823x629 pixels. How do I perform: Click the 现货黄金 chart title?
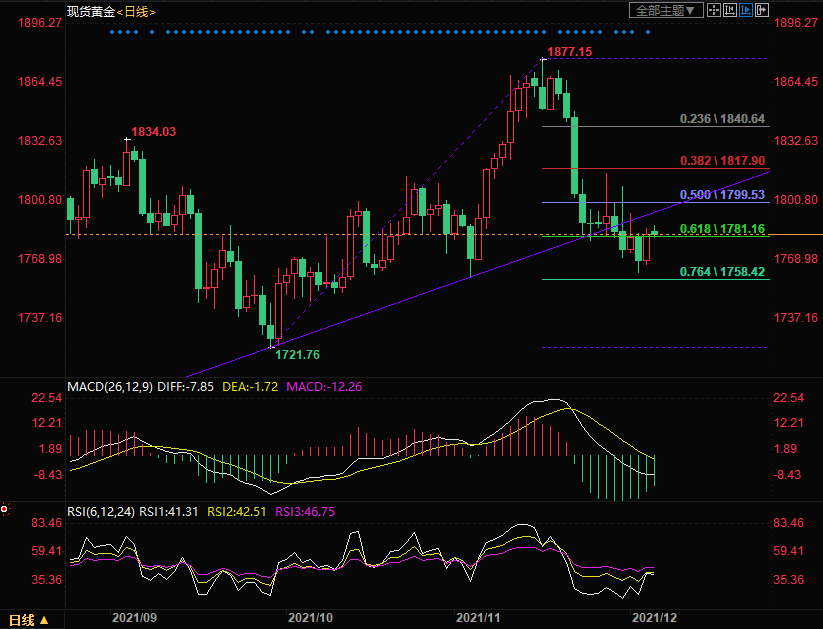[x=90, y=11]
